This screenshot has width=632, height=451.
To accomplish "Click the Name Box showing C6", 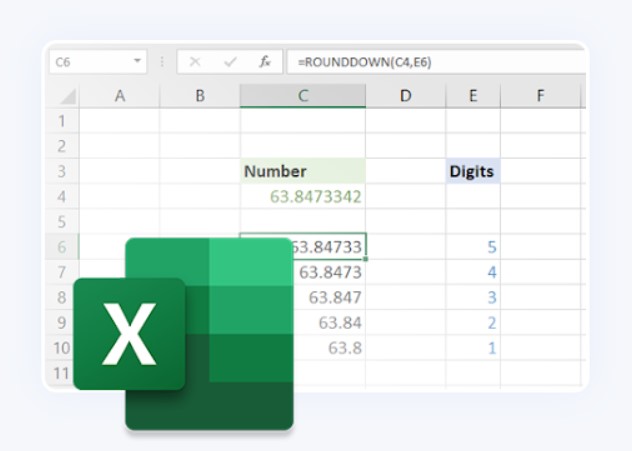I will click(x=98, y=62).
